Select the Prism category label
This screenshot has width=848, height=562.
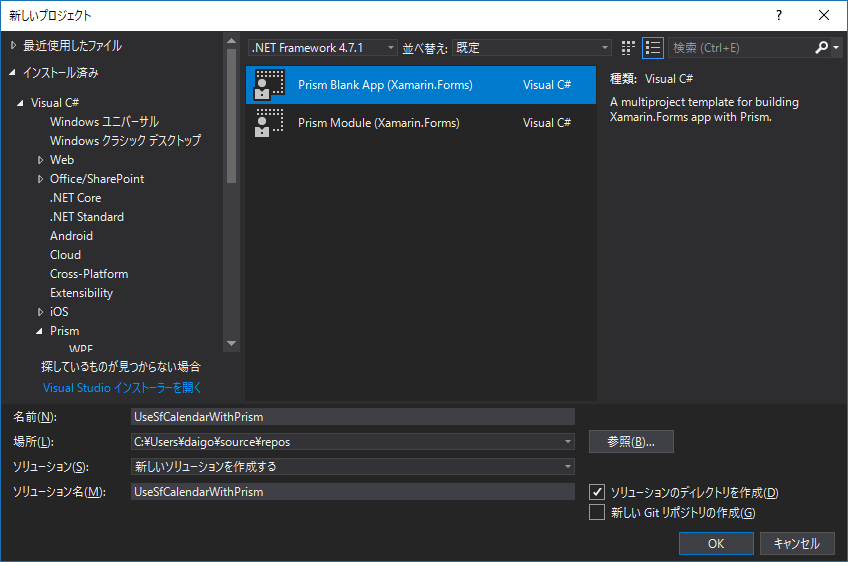[x=64, y=330]
